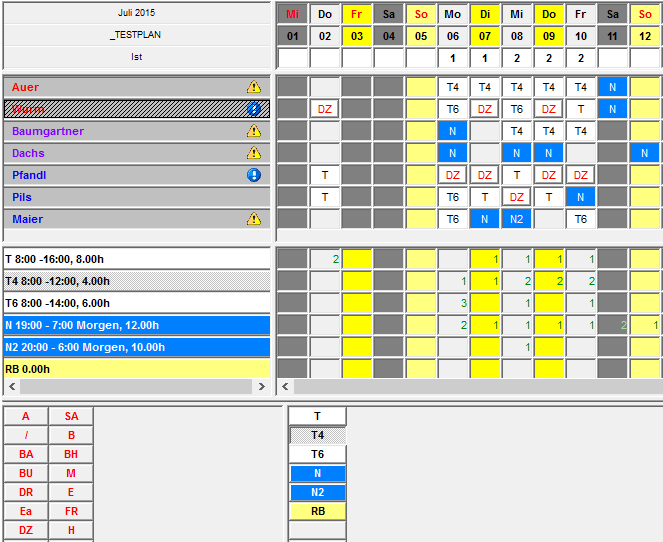Pick the yellow RB swatch in the palette

coord(317,511)
